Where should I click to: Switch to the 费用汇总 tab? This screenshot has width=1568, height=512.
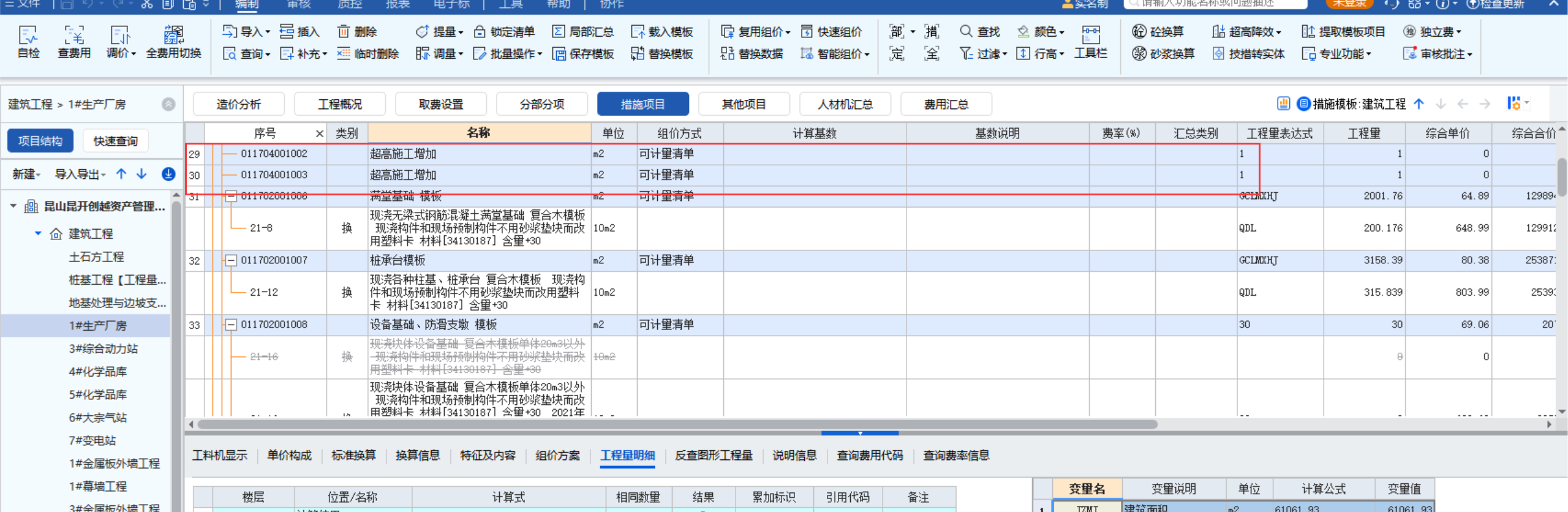pos(946,104)
